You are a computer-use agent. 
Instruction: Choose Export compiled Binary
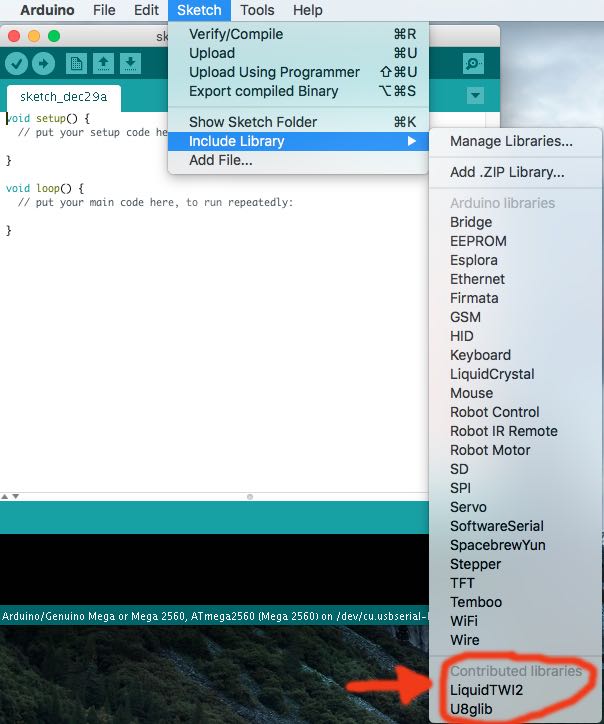click(263, 91)
